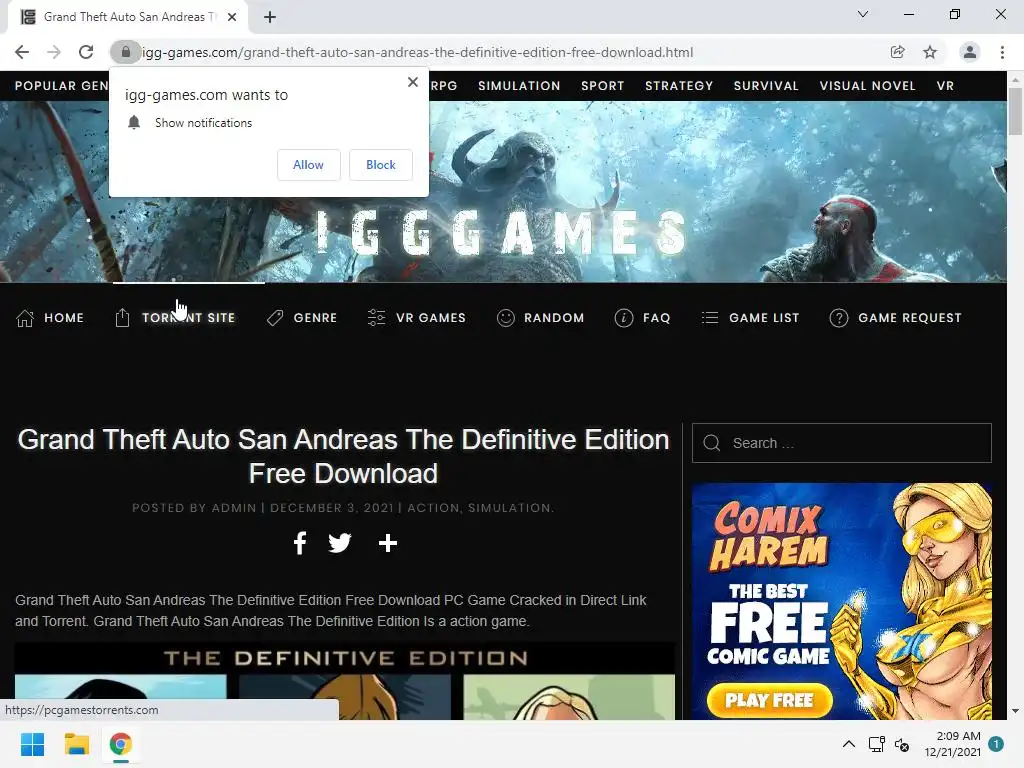Open the notification center badge
This screenshot has height=768, width=1024.
click(996, 743)
